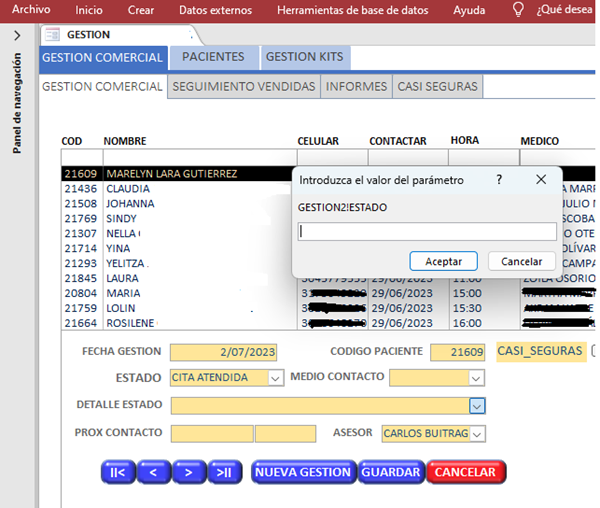The width and height of the screenshot is (600, 508).
Task: Click the NUEVA GESTION button
Action: pyautogui.click(x=302, y=472)
